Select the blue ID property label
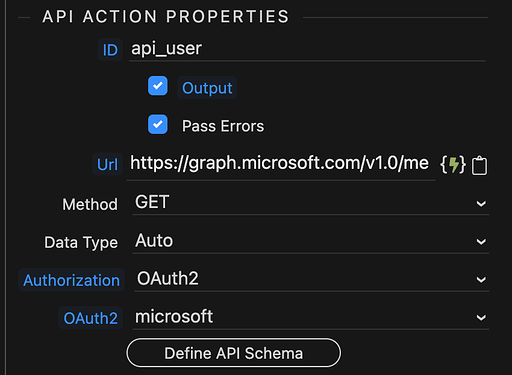Image resolution: width=512 pixels, height=375 pixels. [110, 50]
